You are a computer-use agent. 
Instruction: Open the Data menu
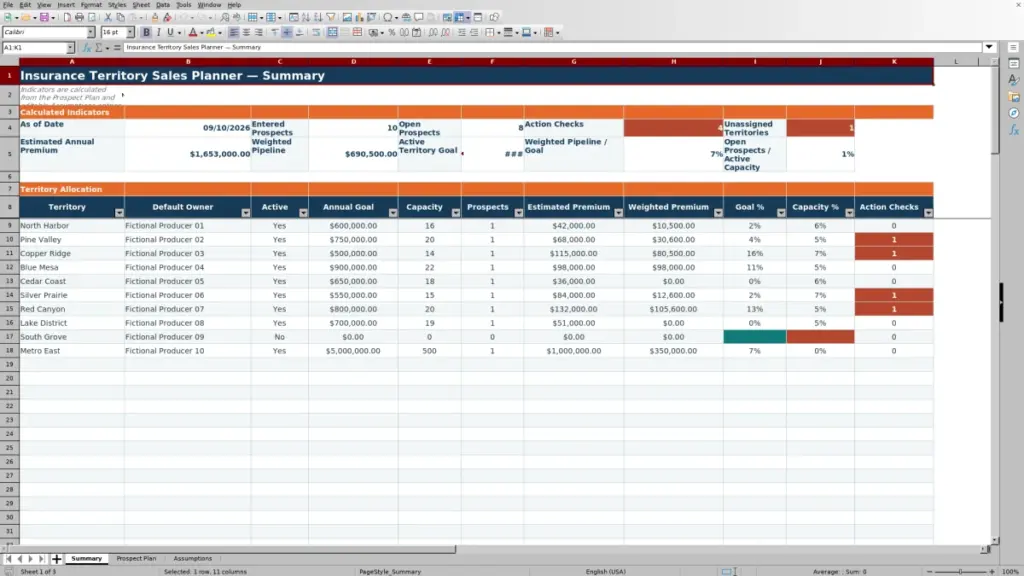[x=163, y=5]
